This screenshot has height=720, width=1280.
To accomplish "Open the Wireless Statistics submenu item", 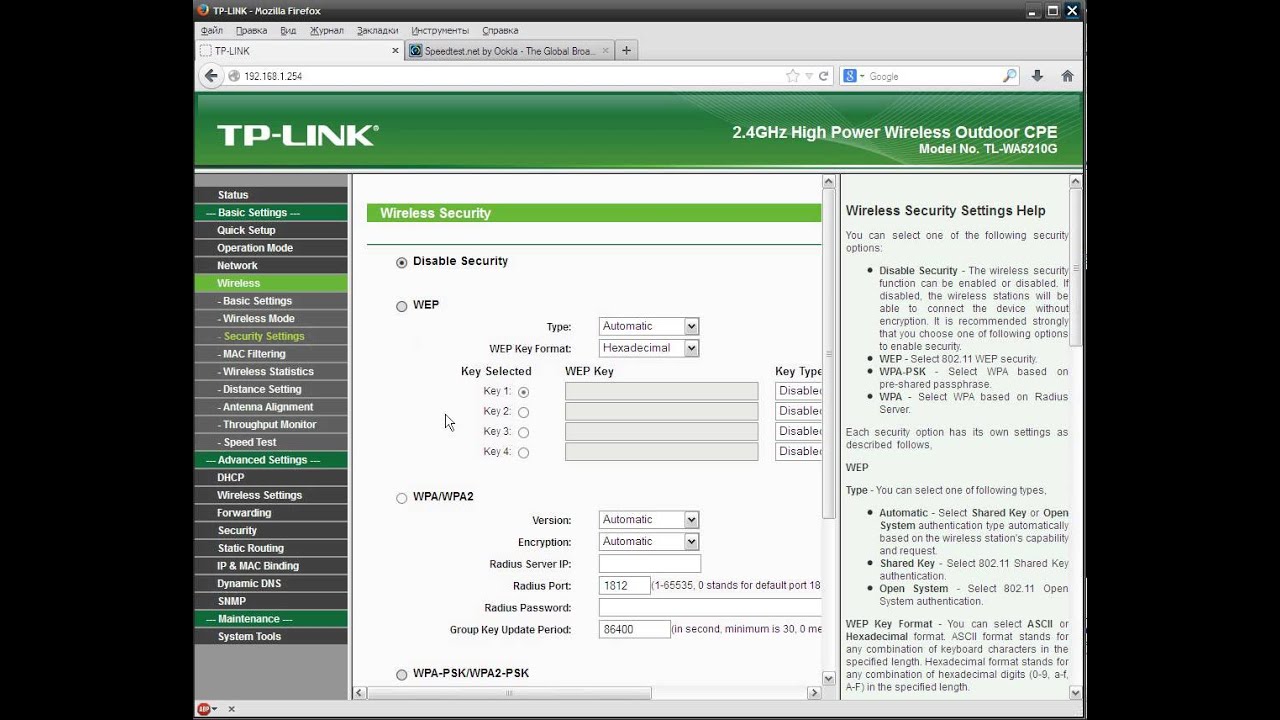I will (268, 371).
